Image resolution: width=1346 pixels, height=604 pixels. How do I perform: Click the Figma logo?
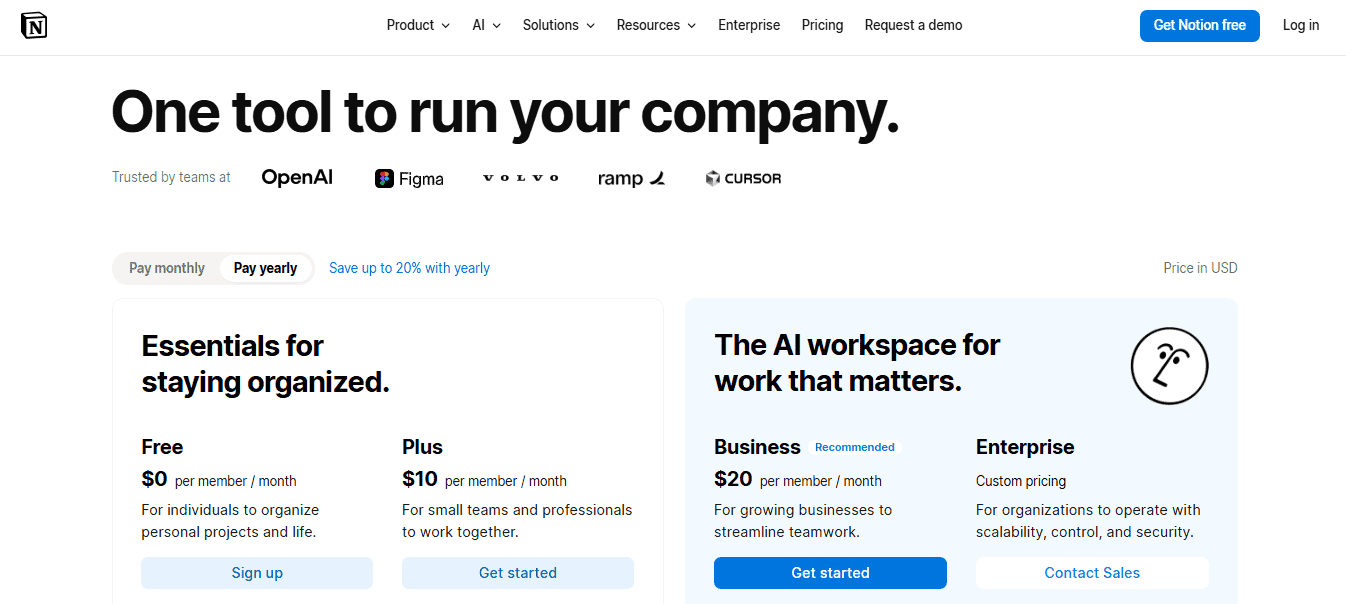point(409,178)
